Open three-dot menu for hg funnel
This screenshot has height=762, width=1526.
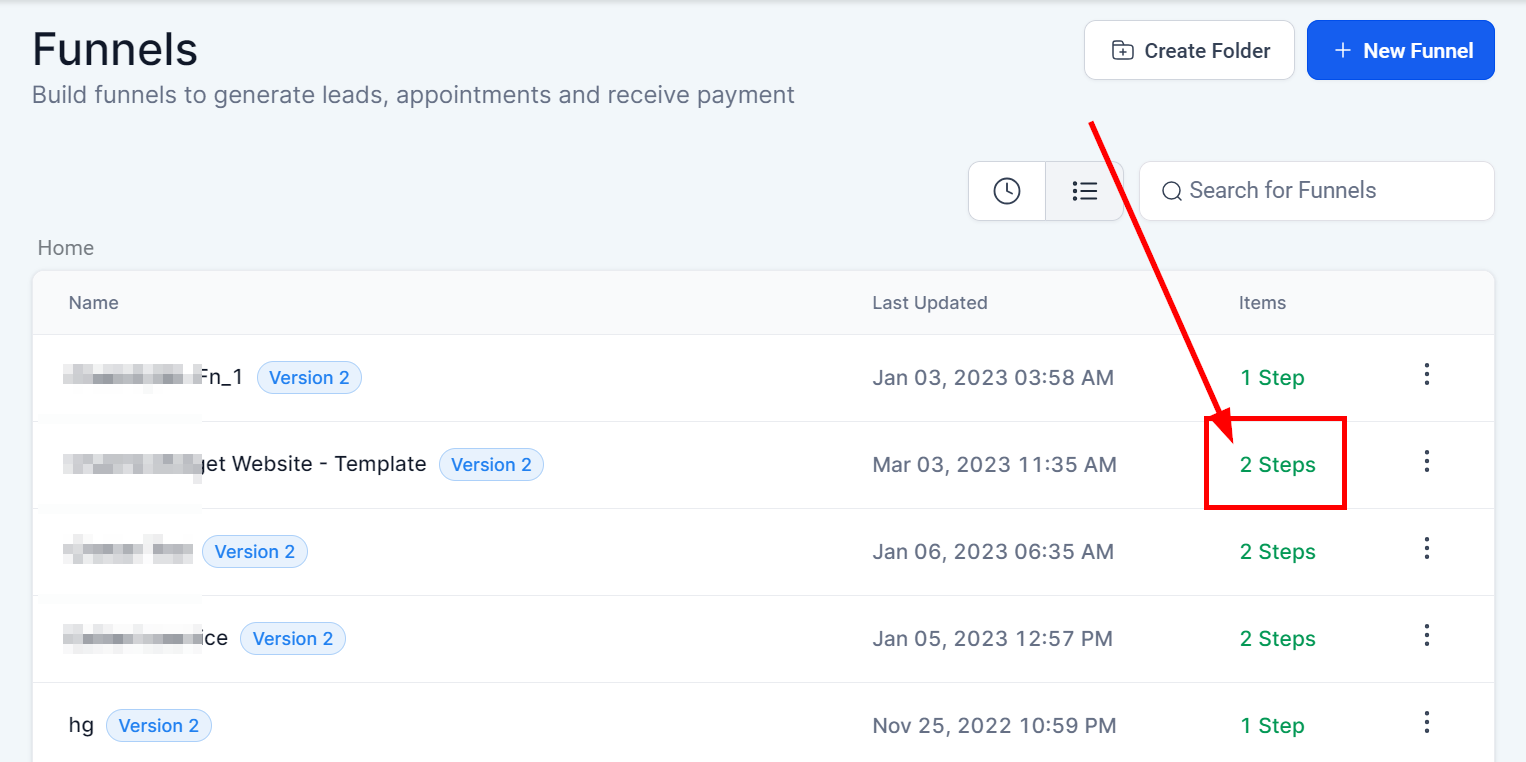[x=1427, y=723]
